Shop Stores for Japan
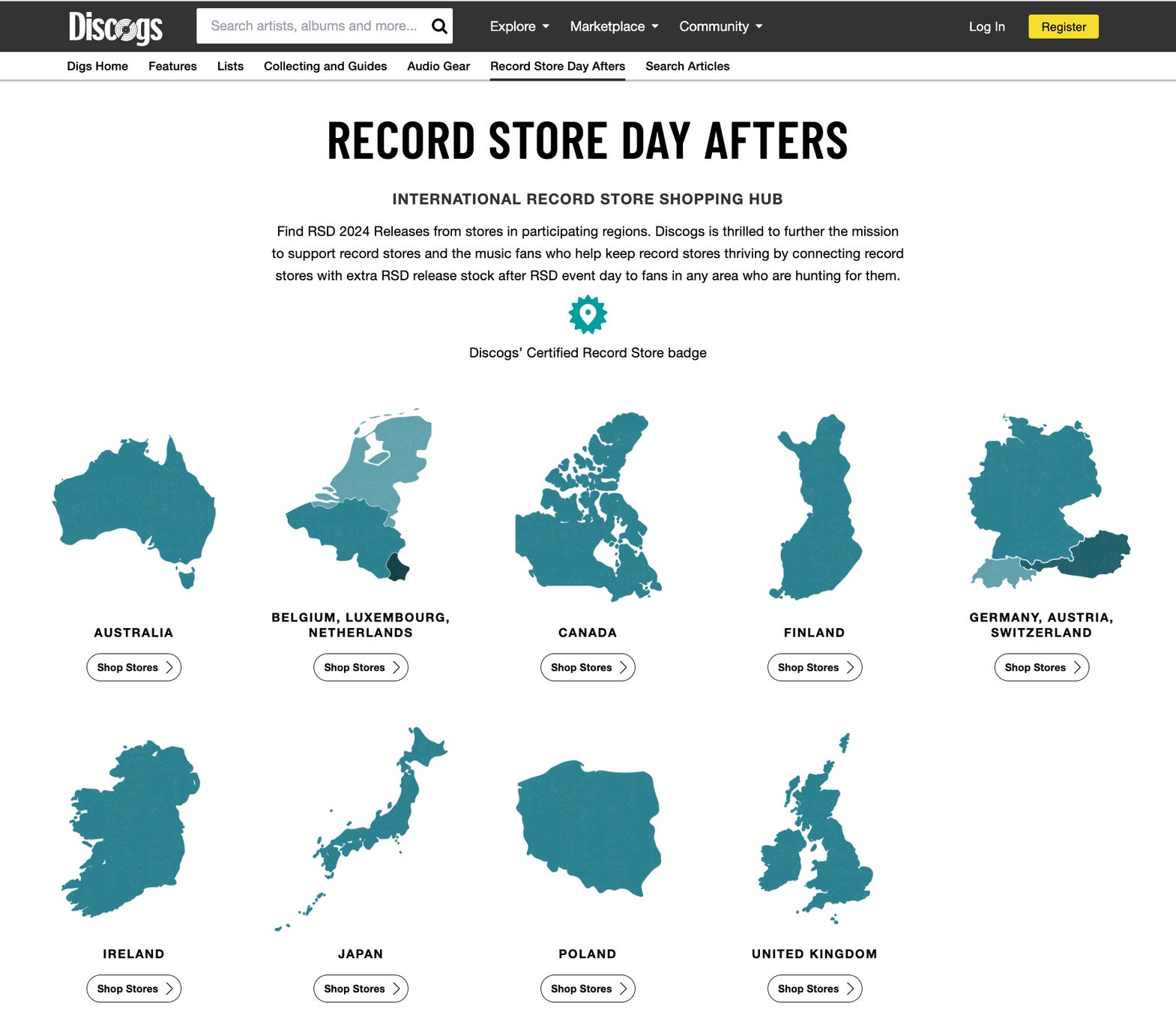 tap(361, 989)
